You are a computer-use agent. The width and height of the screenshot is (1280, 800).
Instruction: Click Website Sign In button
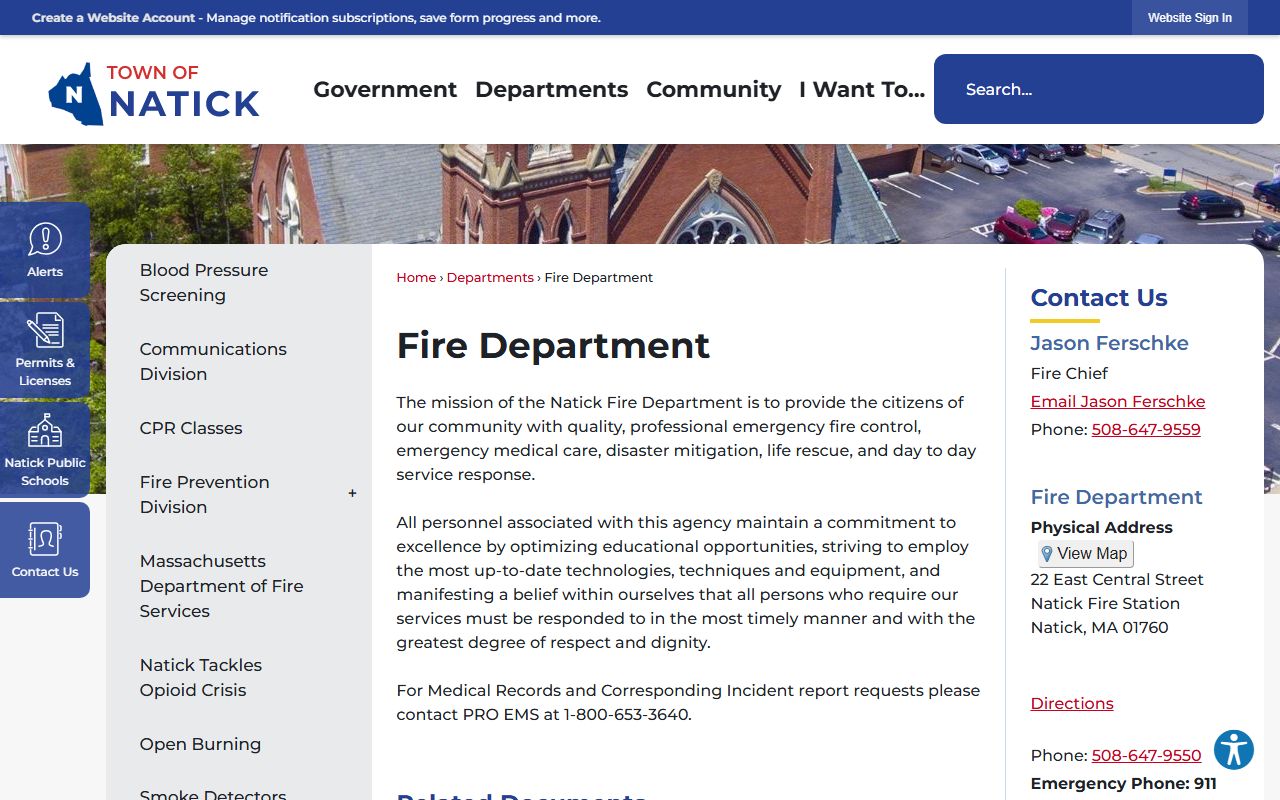pyautogui.click(x=1190, y=18)
